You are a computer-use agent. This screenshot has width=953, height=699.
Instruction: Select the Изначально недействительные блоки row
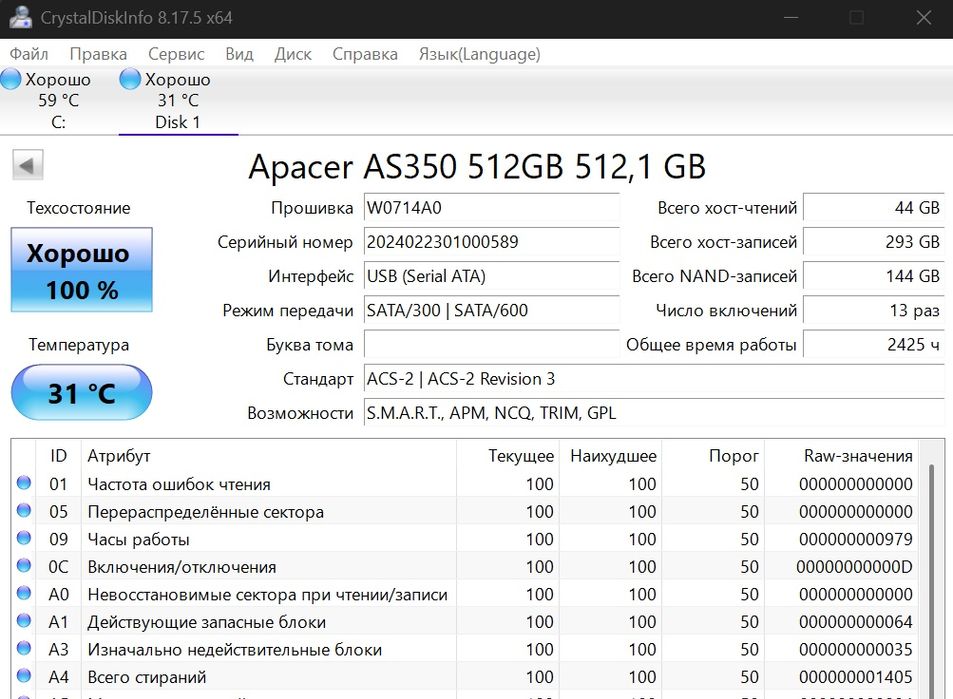click(466, 649)
